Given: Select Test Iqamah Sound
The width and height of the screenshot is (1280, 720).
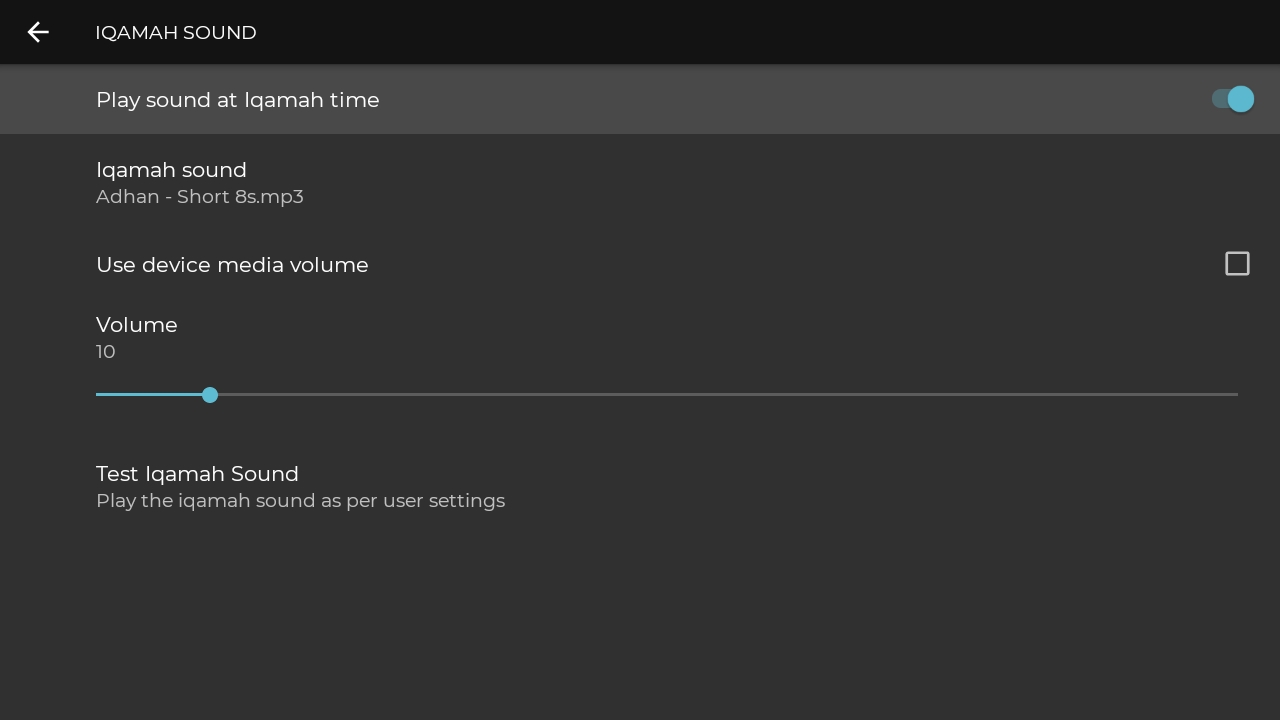Looking at the screenshot, I should point(640,486).
